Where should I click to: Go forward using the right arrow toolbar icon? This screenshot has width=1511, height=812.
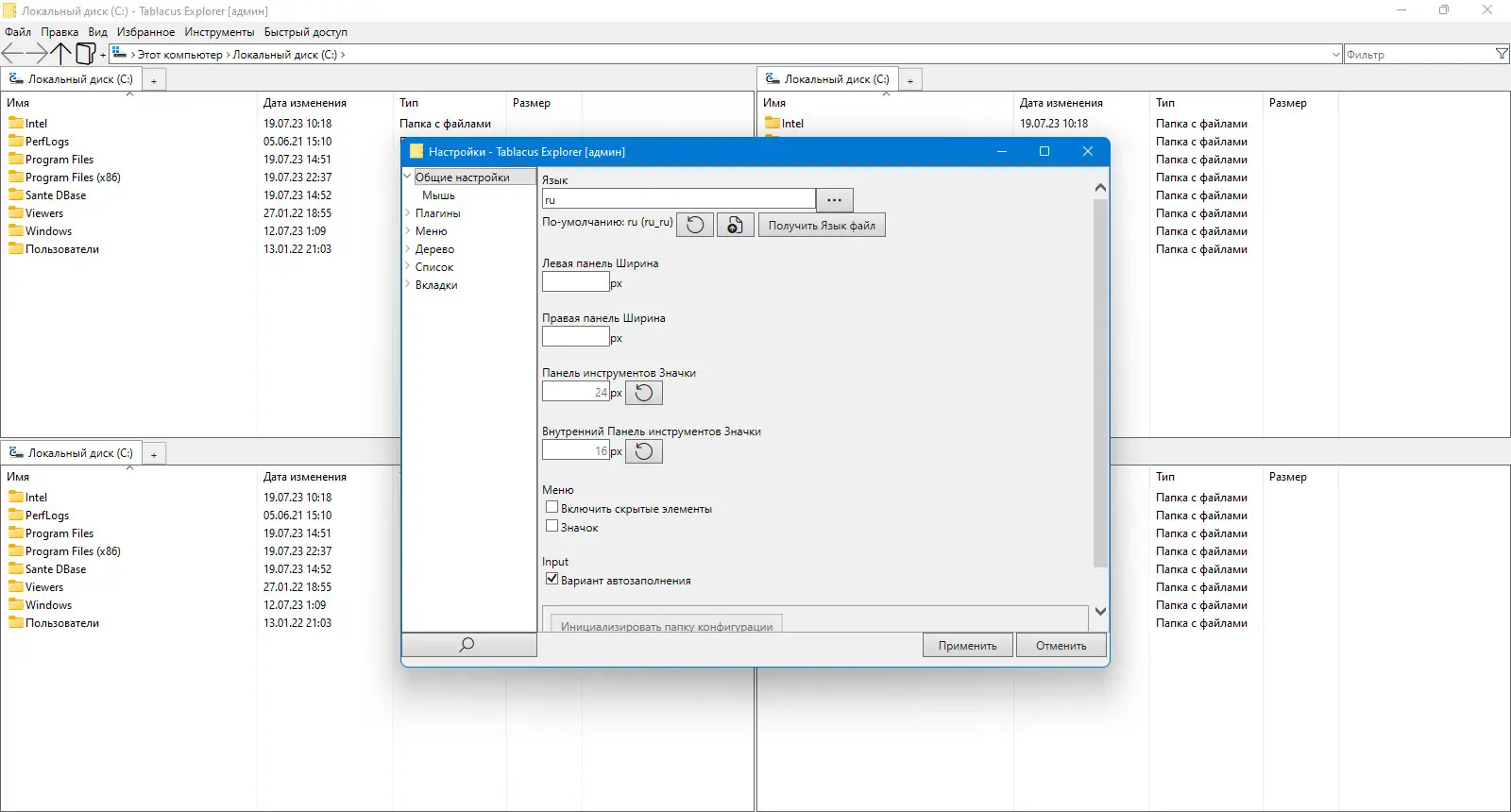(x=37, y=54)
